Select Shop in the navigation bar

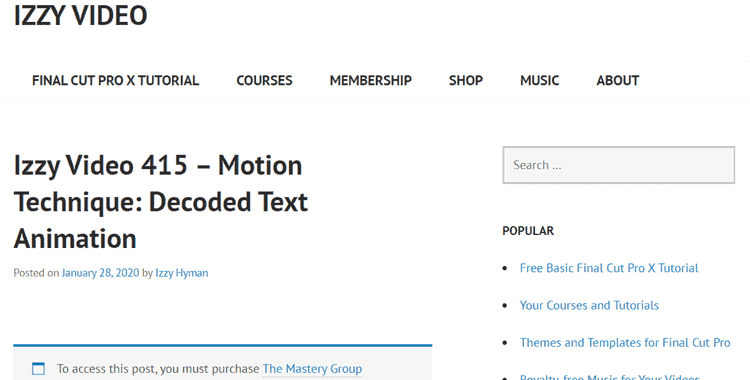coord(466,80)
